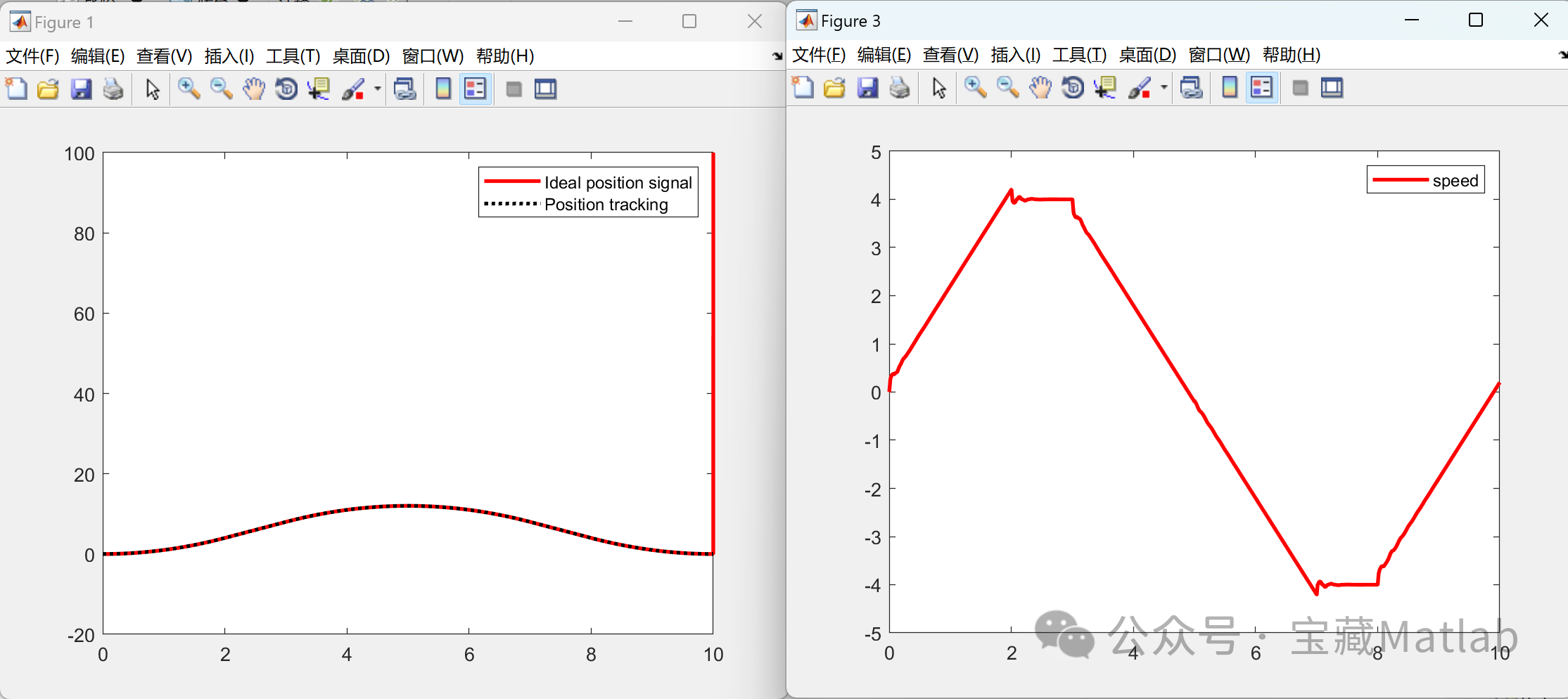Minimize the Figure 1 window
The height and width of the screenshot is (699, 1568).
[625, 22]
